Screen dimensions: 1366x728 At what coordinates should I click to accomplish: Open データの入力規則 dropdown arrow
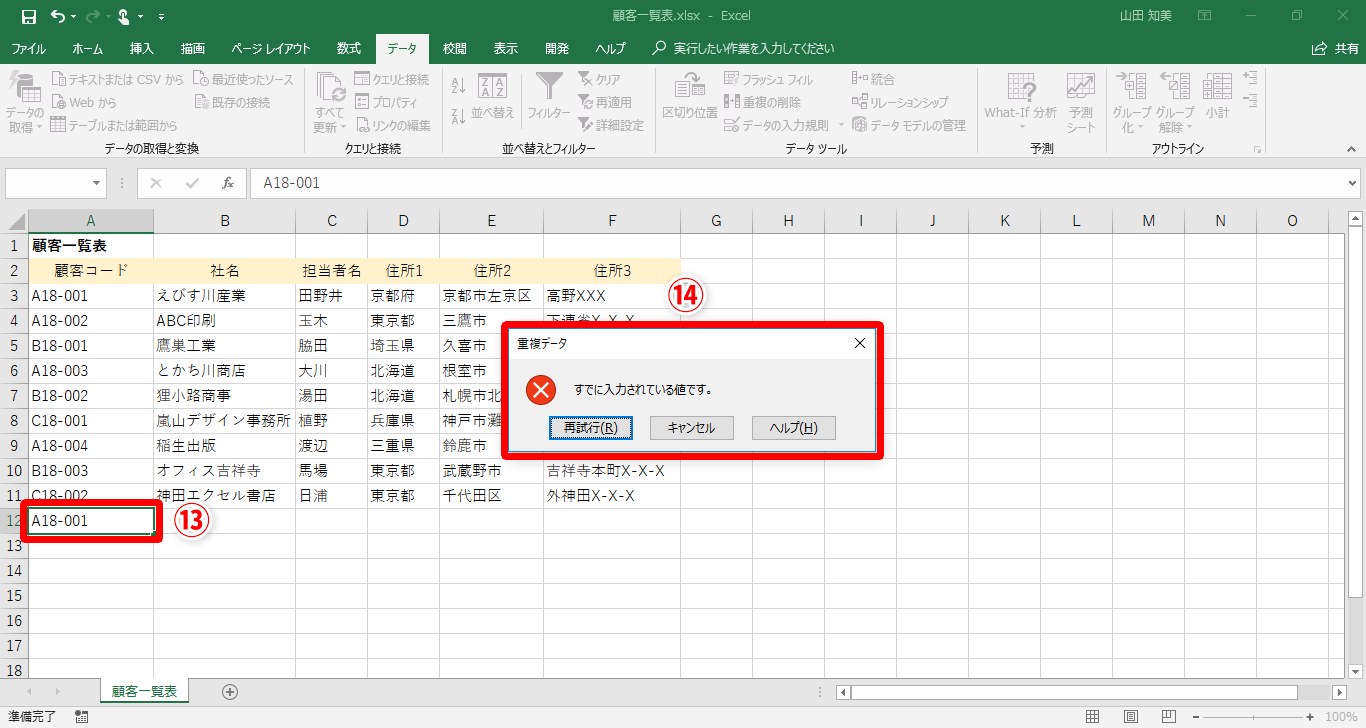coord(842,125)
